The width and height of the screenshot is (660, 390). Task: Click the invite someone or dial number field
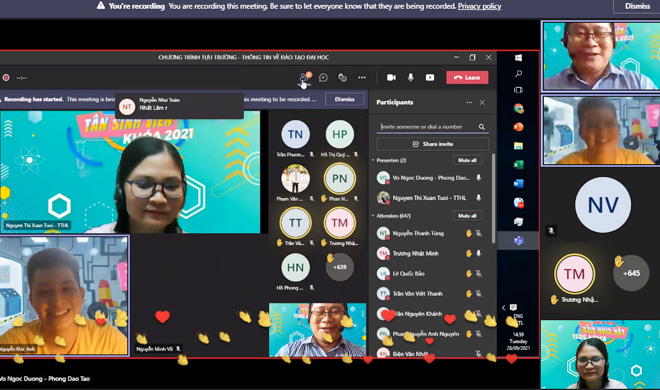tap(428, 127)
